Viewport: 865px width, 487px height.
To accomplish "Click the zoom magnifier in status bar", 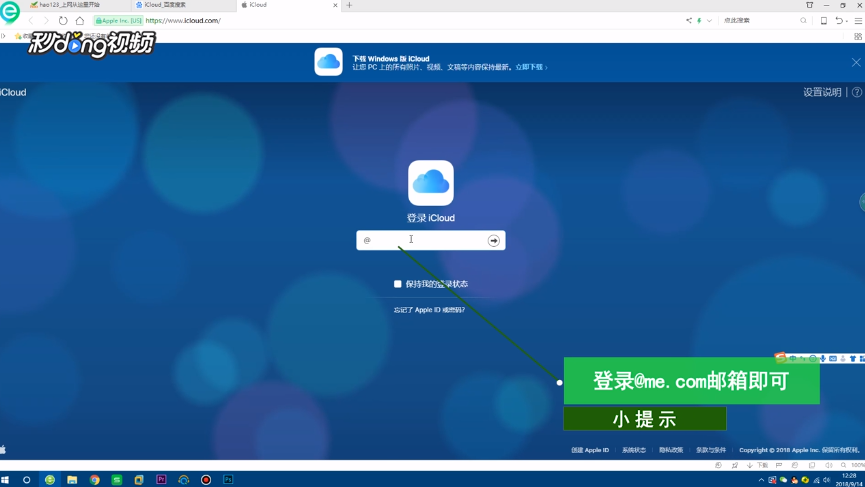I will coord(843,465).
